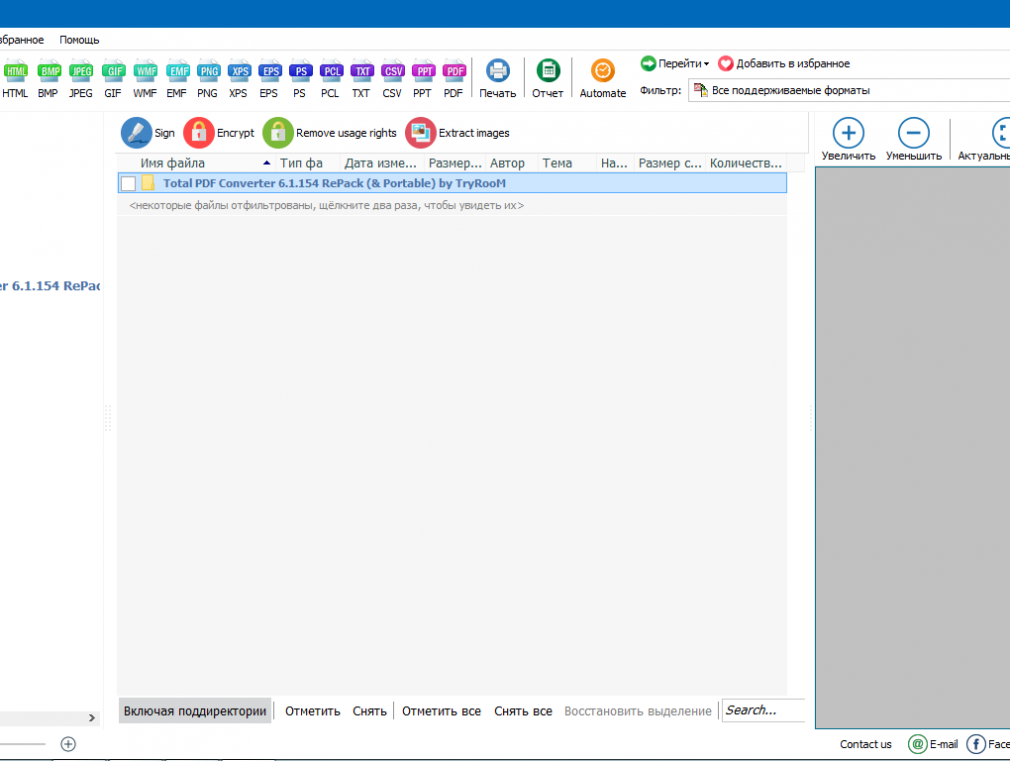Convert to PDF format
Screen dimensions: 1010x761
(x=453, y=79)
